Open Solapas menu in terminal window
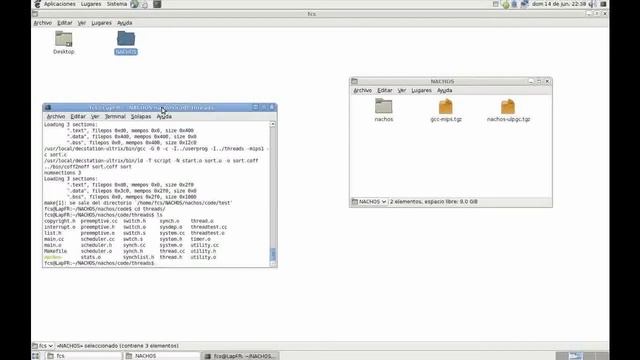 coord(141,116)
